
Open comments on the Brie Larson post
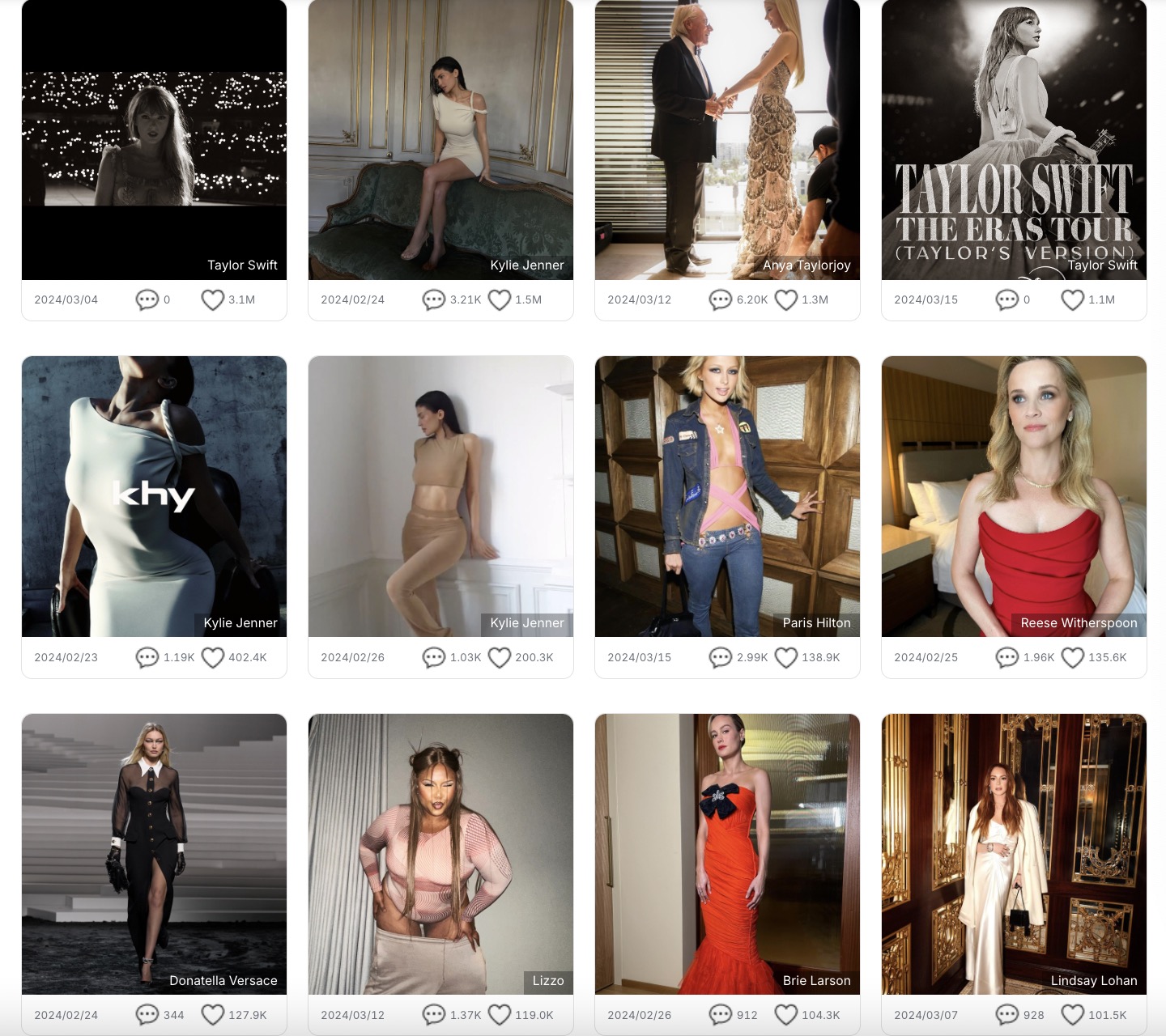pos(721,1015)
